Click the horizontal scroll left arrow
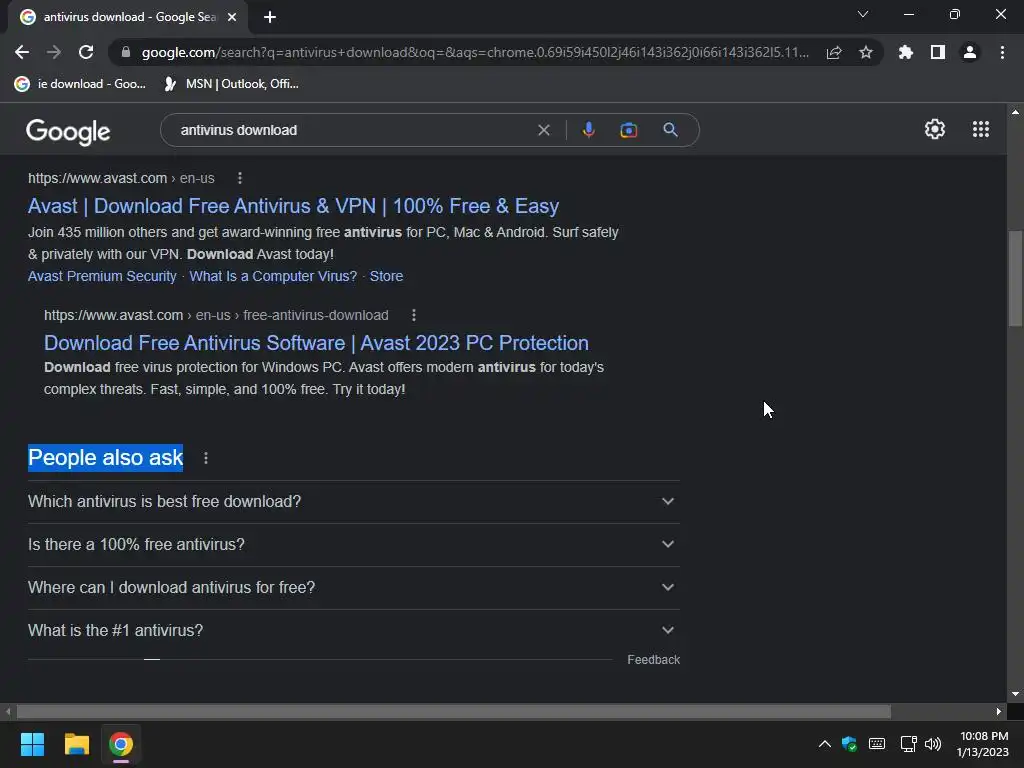This screenshot has height=768, width=1024. pyautogui.click(x=8, y=711)
